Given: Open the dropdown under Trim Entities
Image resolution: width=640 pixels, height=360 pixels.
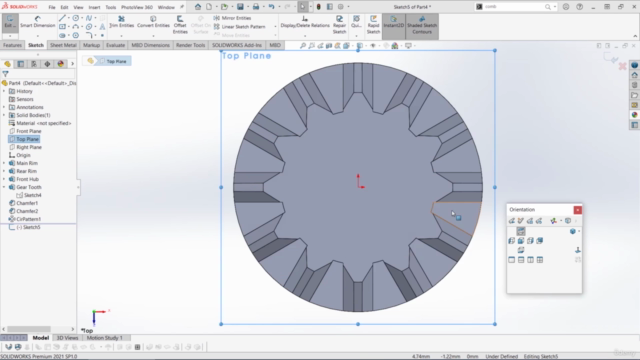Looking at the screenshot, I should pos(121,36).
